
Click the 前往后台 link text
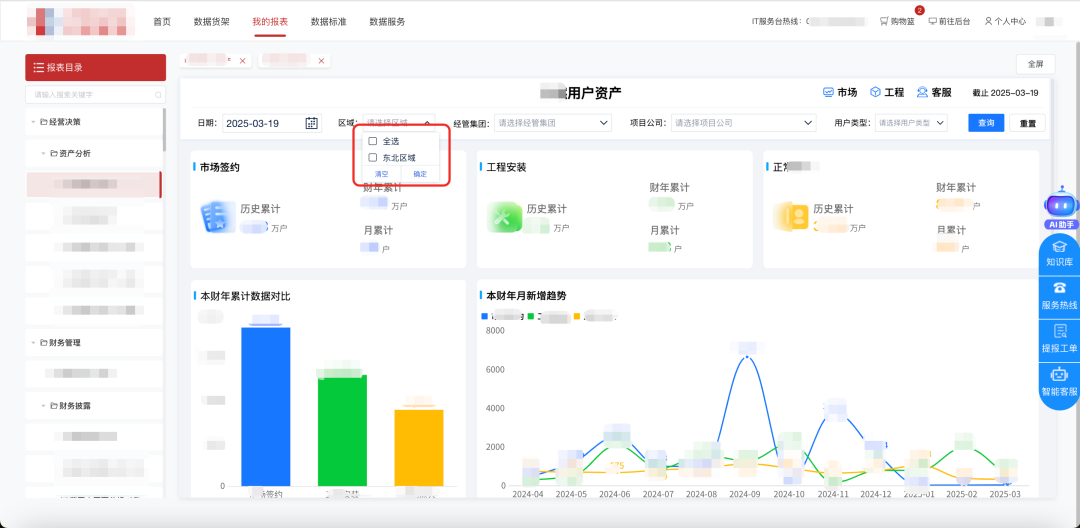955,21
